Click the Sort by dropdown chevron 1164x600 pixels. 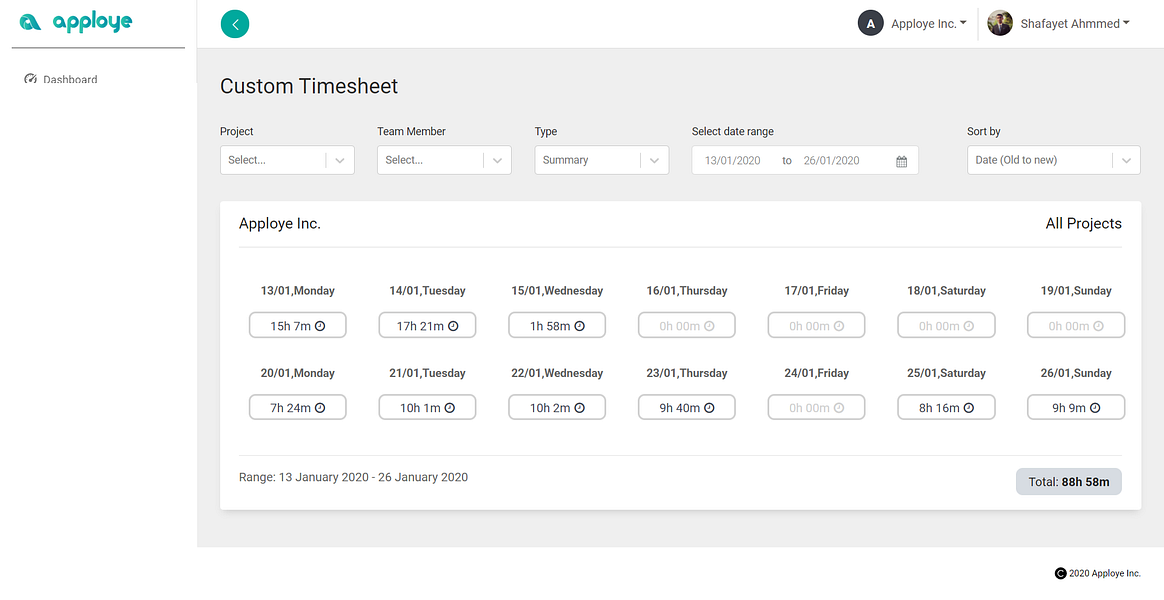(x=1126, y=160)
